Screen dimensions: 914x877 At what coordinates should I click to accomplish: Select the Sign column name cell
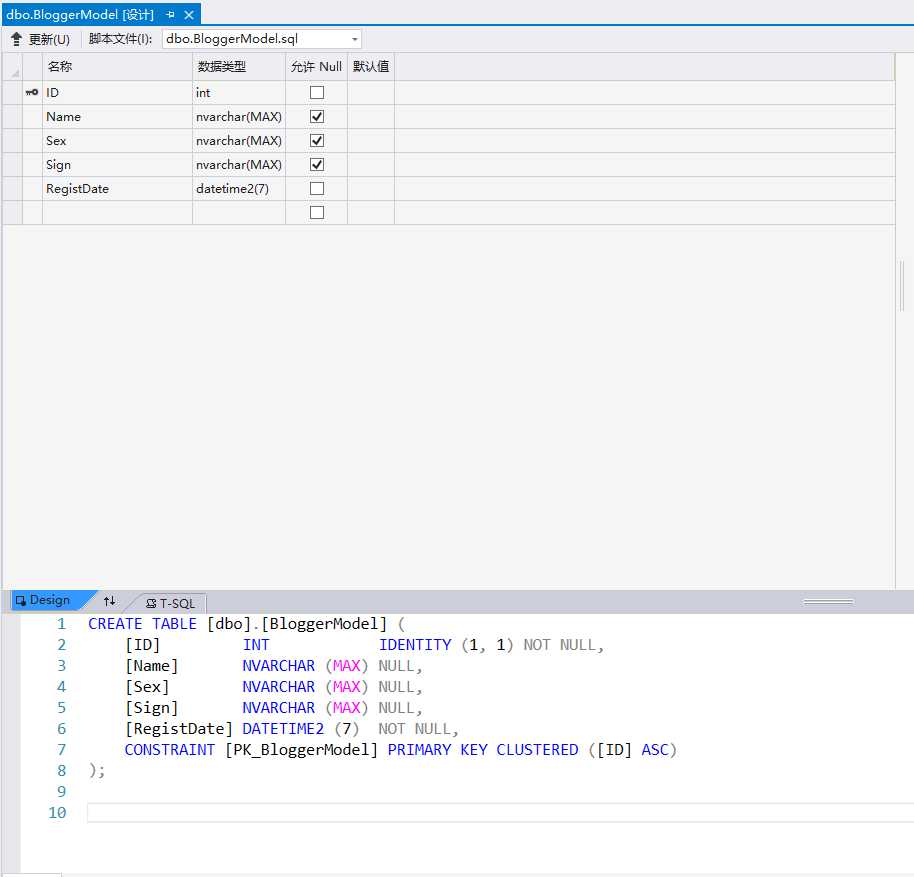[117, 165]
